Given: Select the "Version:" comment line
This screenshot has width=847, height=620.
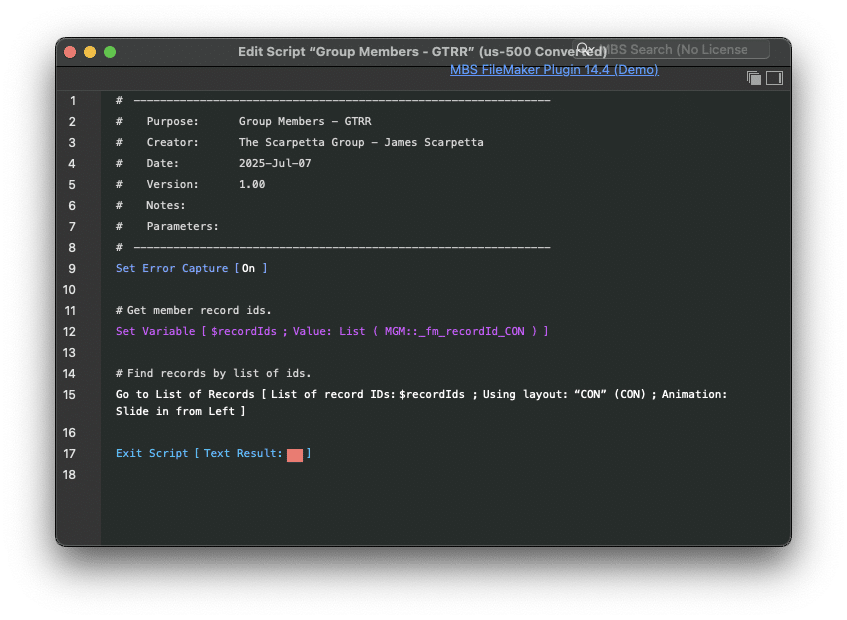Looking at the screenshot, I should [x=190, y=184].
